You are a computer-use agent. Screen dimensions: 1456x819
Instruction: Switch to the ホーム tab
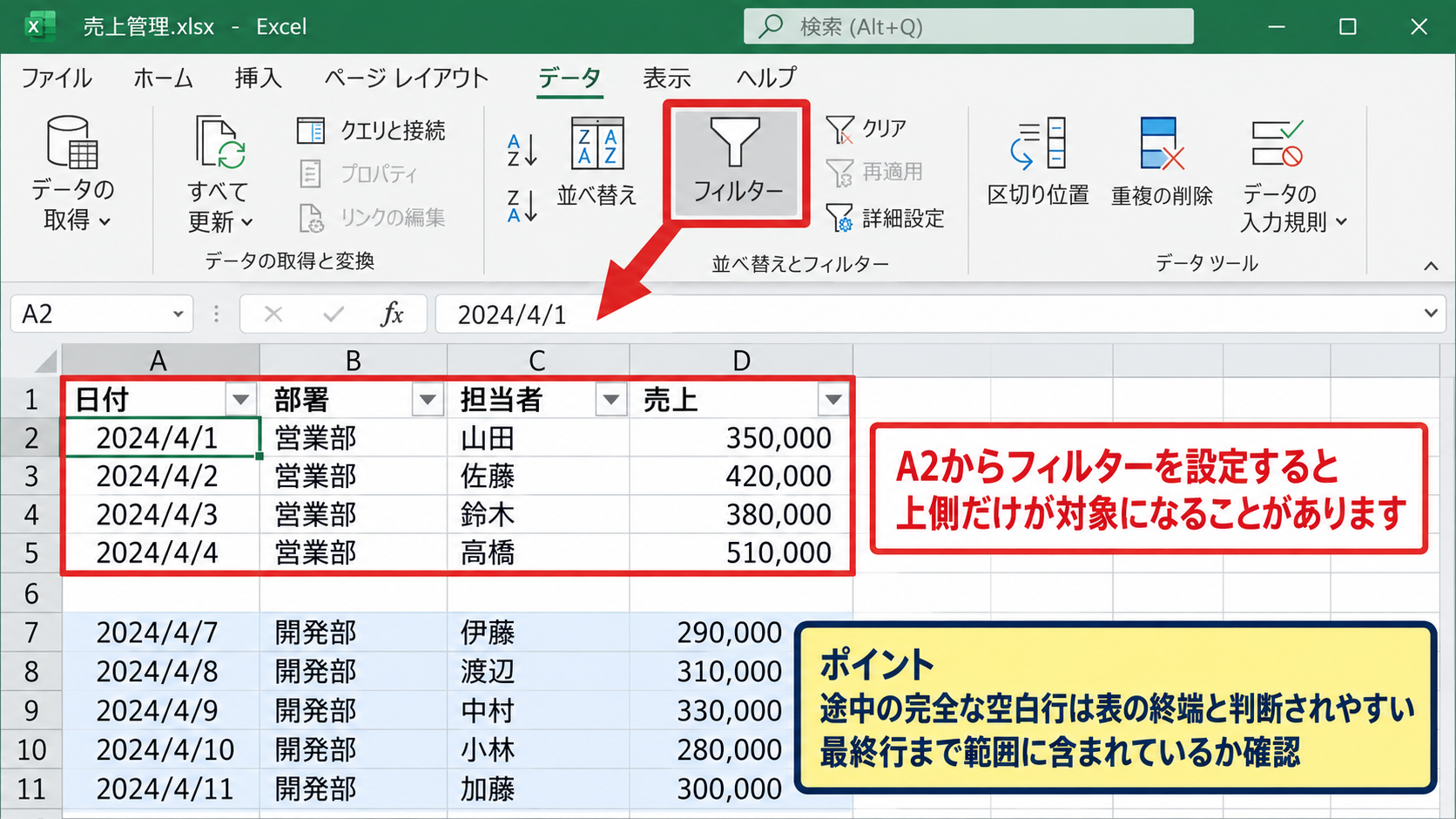coord(163,78)
